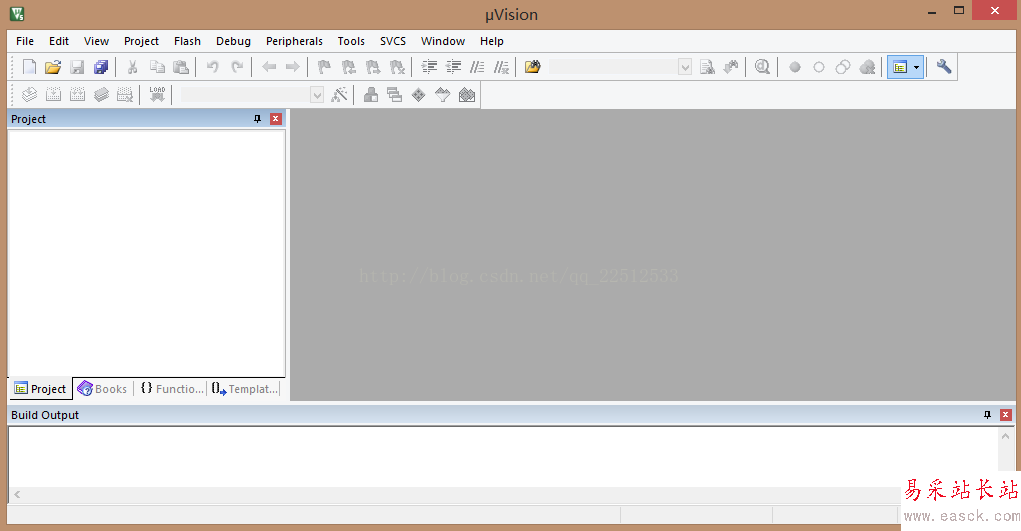Click the LOAD download to flash icon

click(x=157, y=94)
